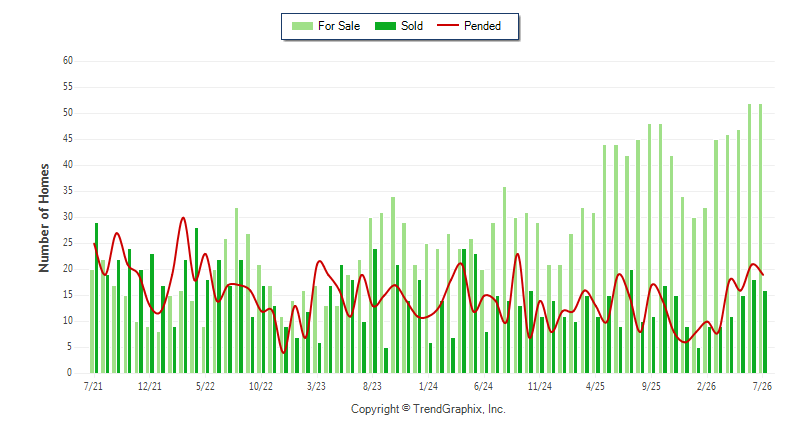
Task: Click the 6/24 x-axis date label
Action: pyautogui.click(x=483, y=386)
